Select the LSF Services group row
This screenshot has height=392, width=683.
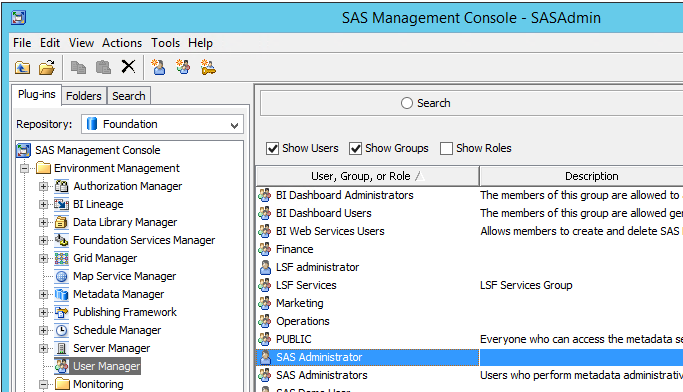tap(470, 285)
